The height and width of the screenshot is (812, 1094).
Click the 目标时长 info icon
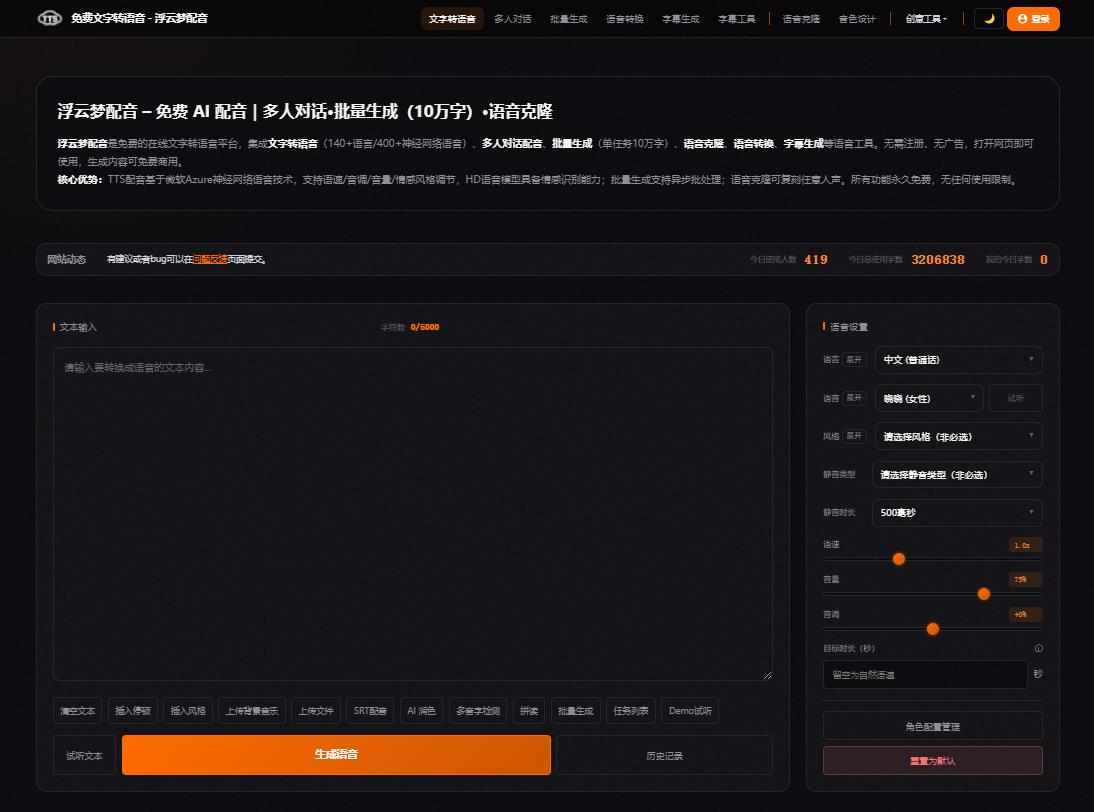pyautogui.click(x=1038, y=648)
